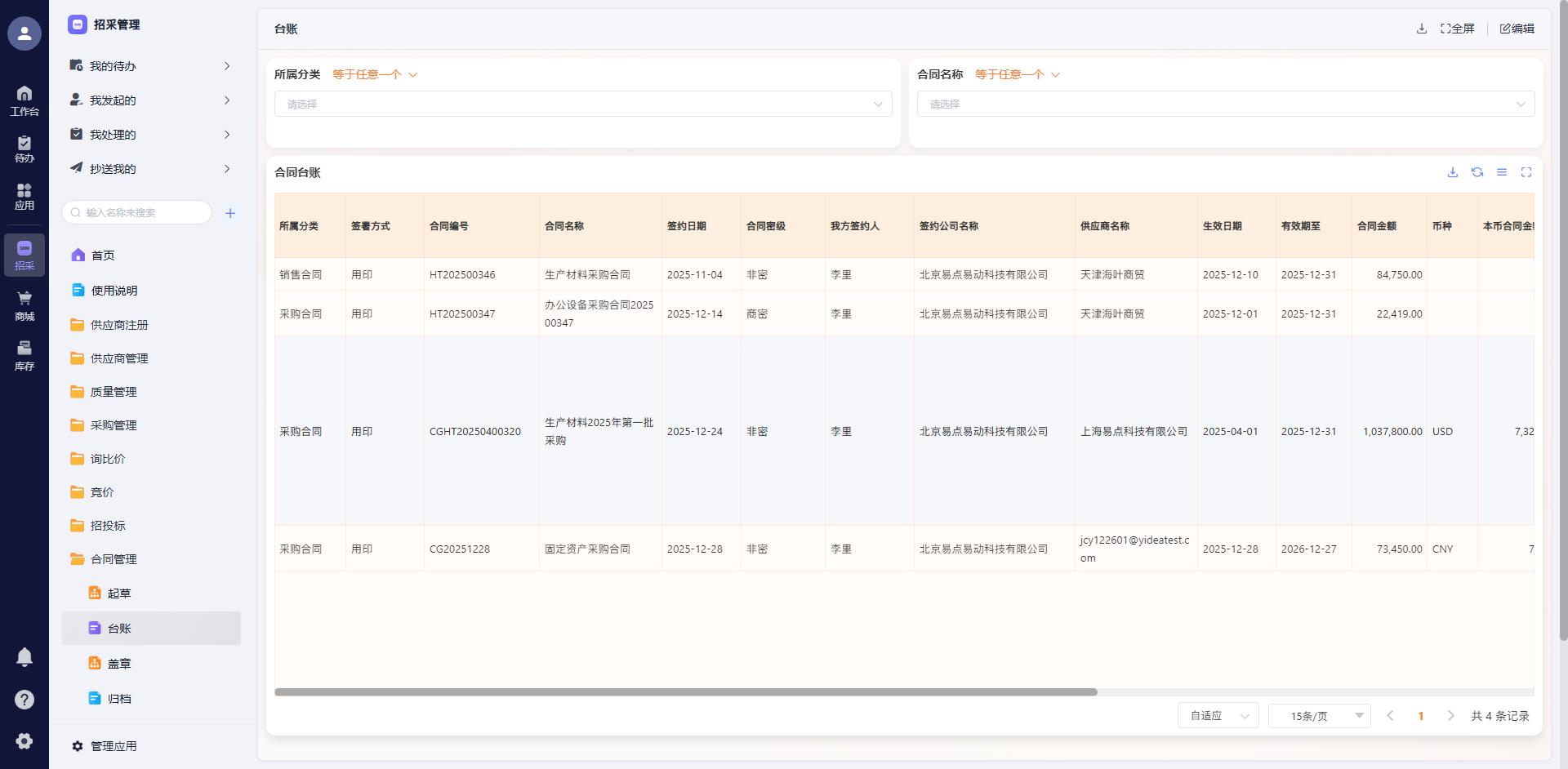Open 供应商管理 folder in sidebar
Viewport: 1568px width, 769px height.
151,358
